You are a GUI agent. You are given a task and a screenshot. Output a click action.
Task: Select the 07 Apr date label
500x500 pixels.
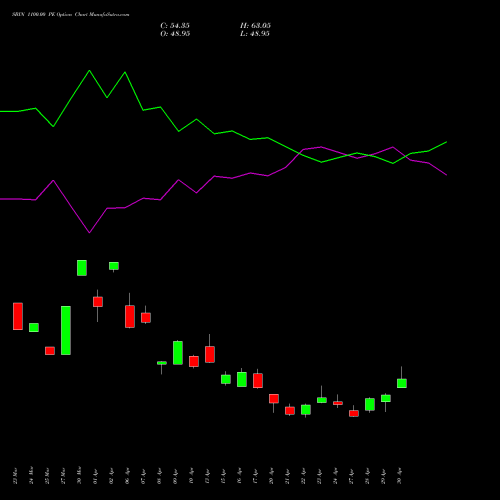(143, 476)
